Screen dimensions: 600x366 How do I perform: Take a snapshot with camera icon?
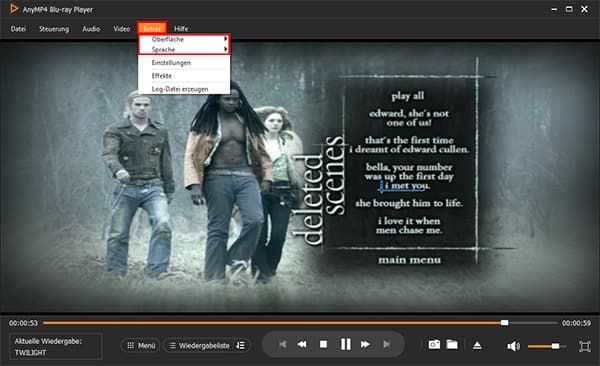coord(434,345)
